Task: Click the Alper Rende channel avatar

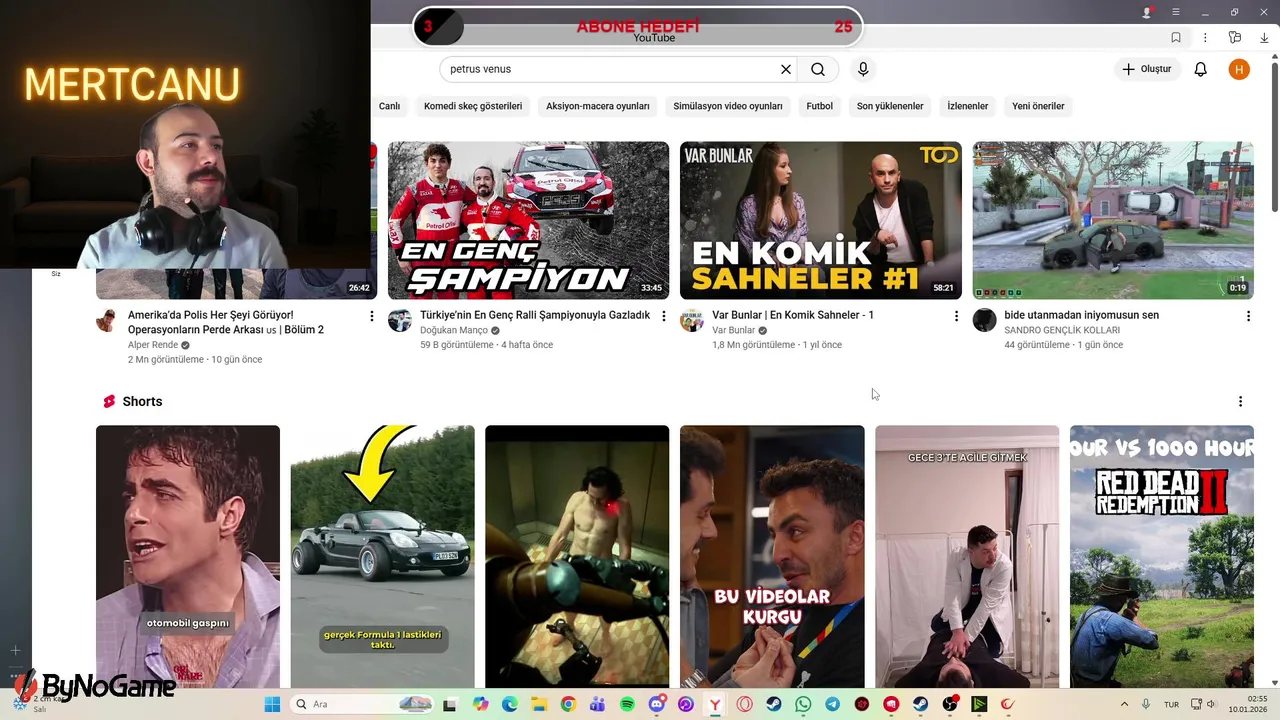Action: click(x=107, y=320)
